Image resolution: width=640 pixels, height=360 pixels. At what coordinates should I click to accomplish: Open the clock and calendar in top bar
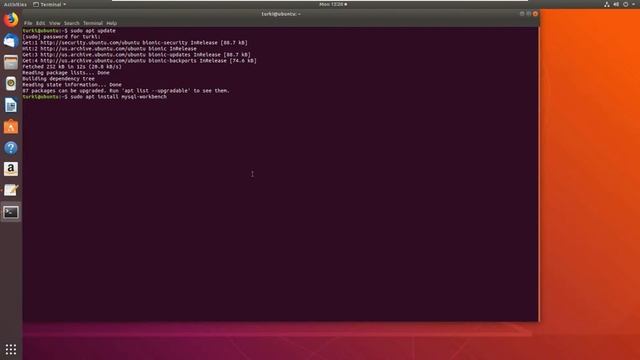[x=333, y=4]
